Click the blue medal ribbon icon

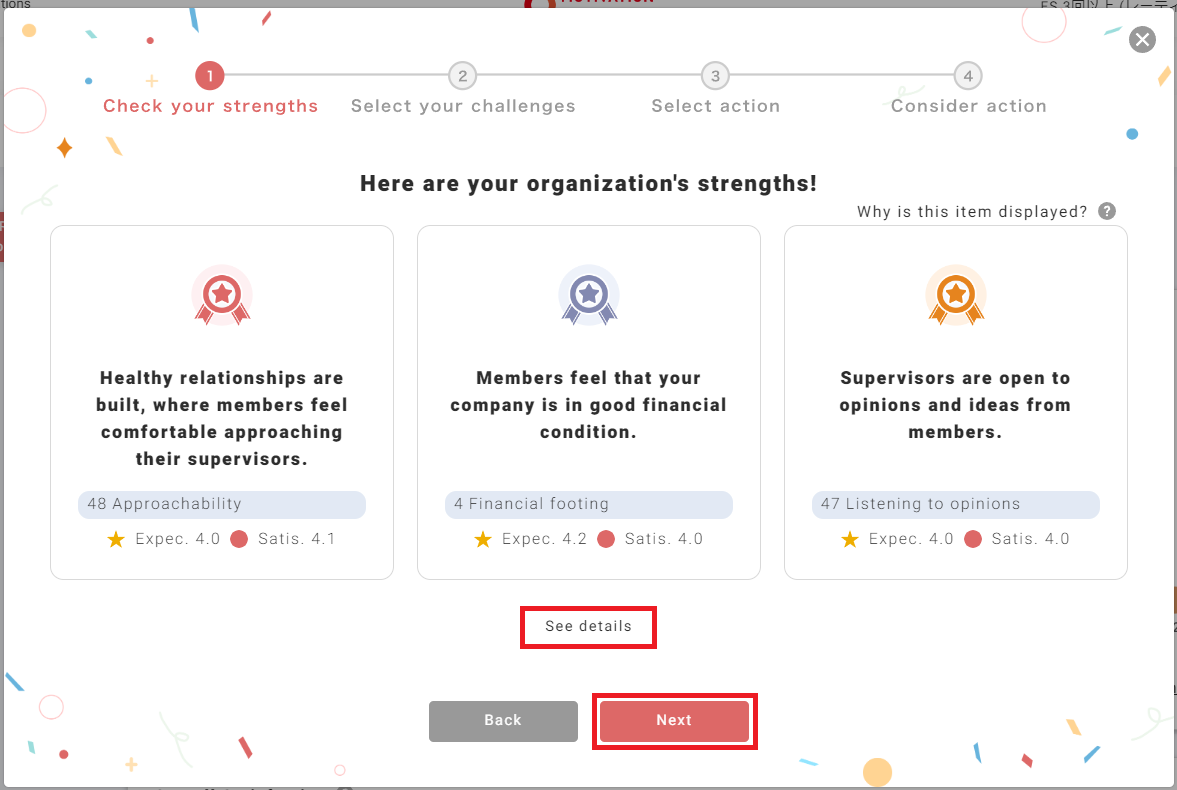coord(589,297)
